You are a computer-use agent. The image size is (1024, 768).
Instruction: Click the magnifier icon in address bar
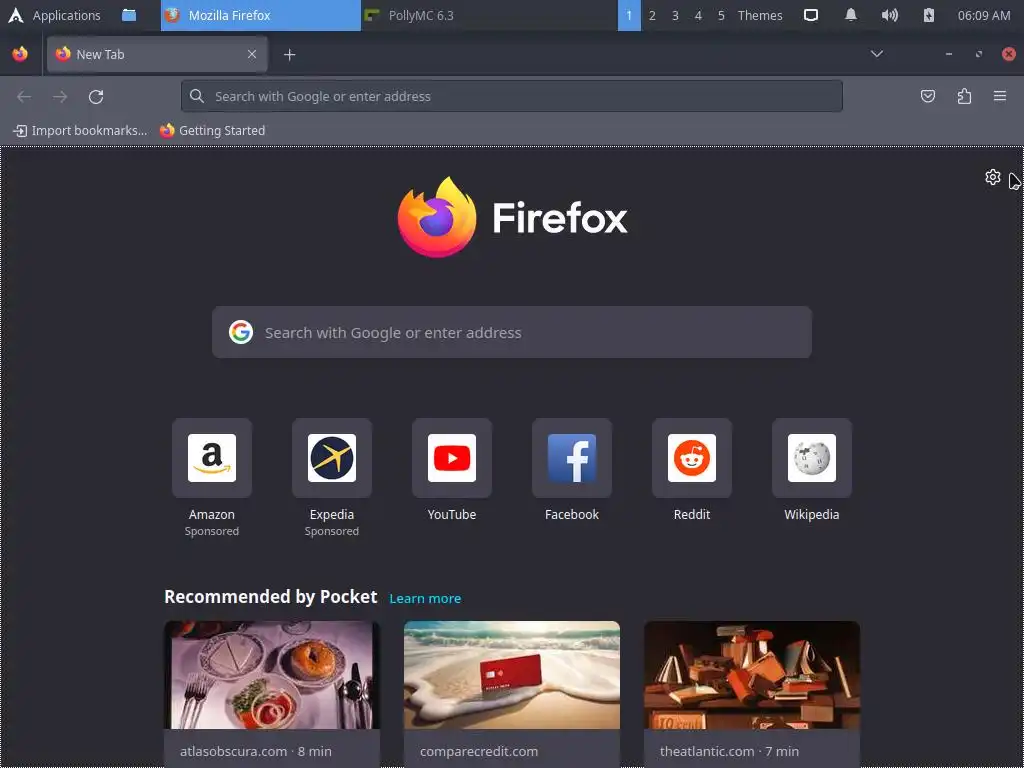tap(197, 96)
